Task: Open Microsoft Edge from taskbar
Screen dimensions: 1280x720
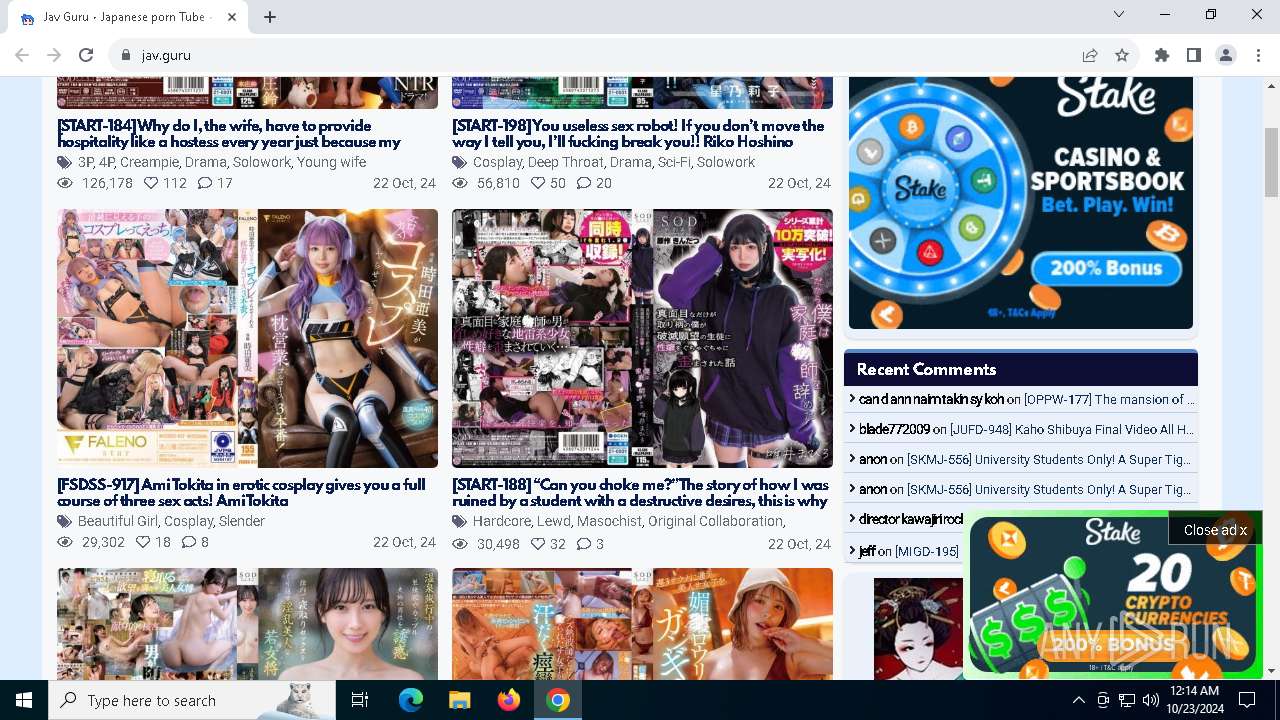Action: click(x=411, y=700)
